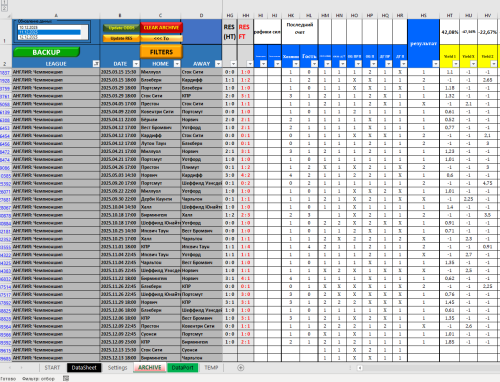Click home team cell 'Лутон Таун'
Image resolution: width=500 pixels, height=382 pixels.
click(160, 143)
